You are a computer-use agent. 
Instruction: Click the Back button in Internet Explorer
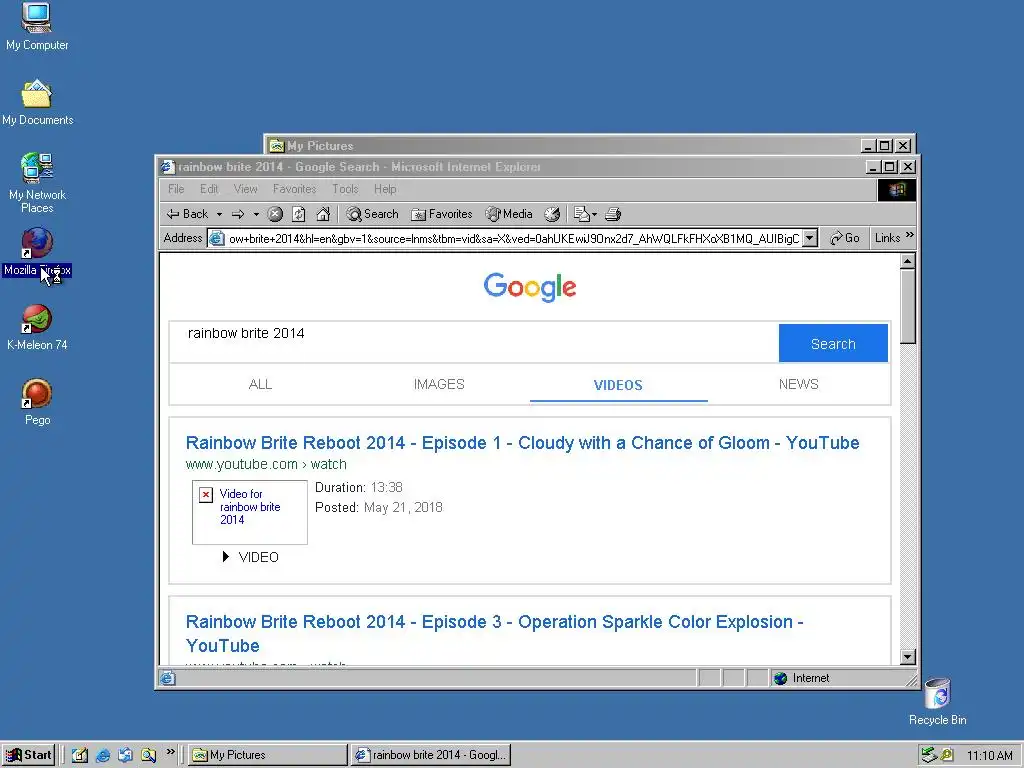tap(187, 214)
